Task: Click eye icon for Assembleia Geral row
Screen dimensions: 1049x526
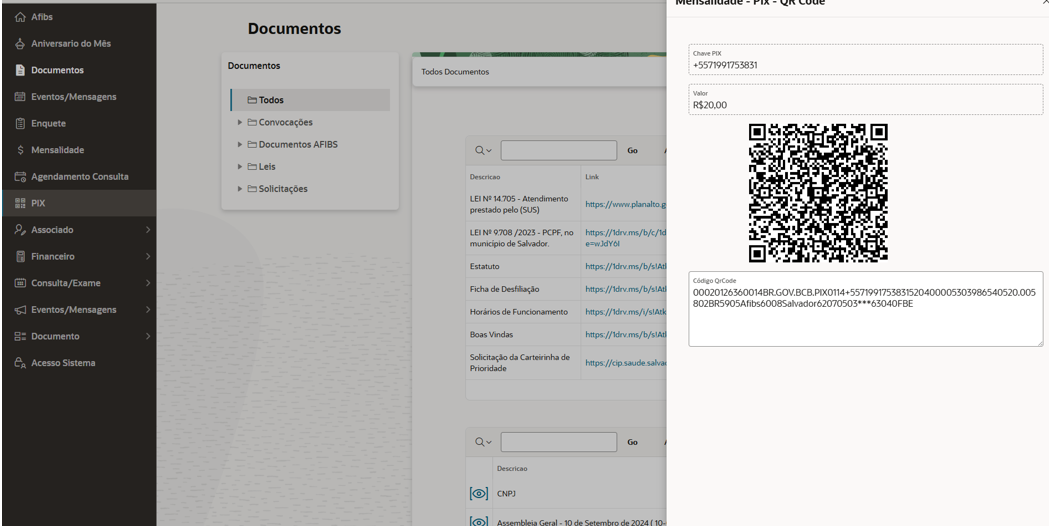Action: (478, 521)
